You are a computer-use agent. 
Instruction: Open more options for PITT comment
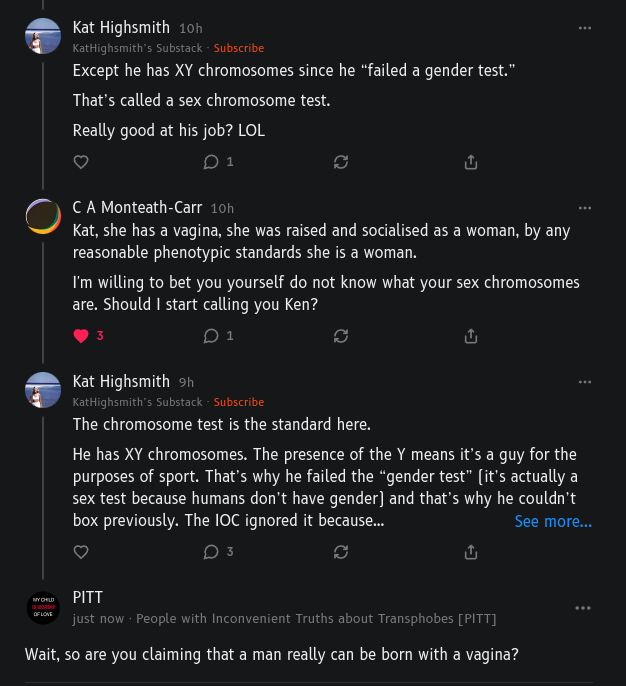583,608
